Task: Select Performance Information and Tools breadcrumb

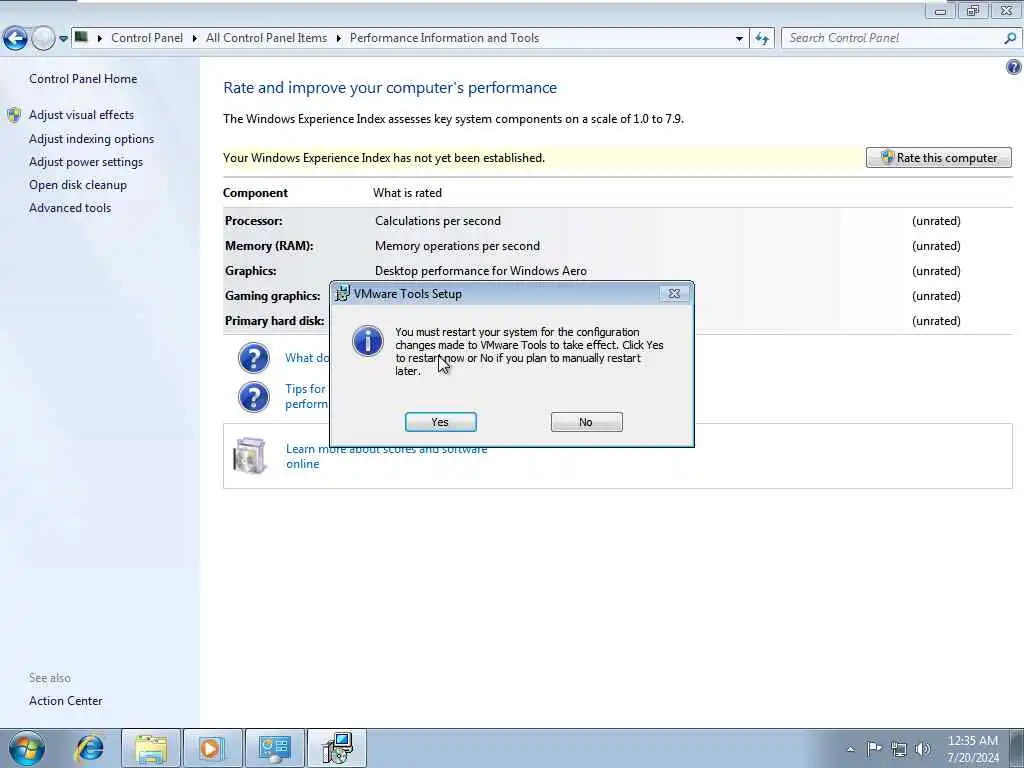Action: 444,38
